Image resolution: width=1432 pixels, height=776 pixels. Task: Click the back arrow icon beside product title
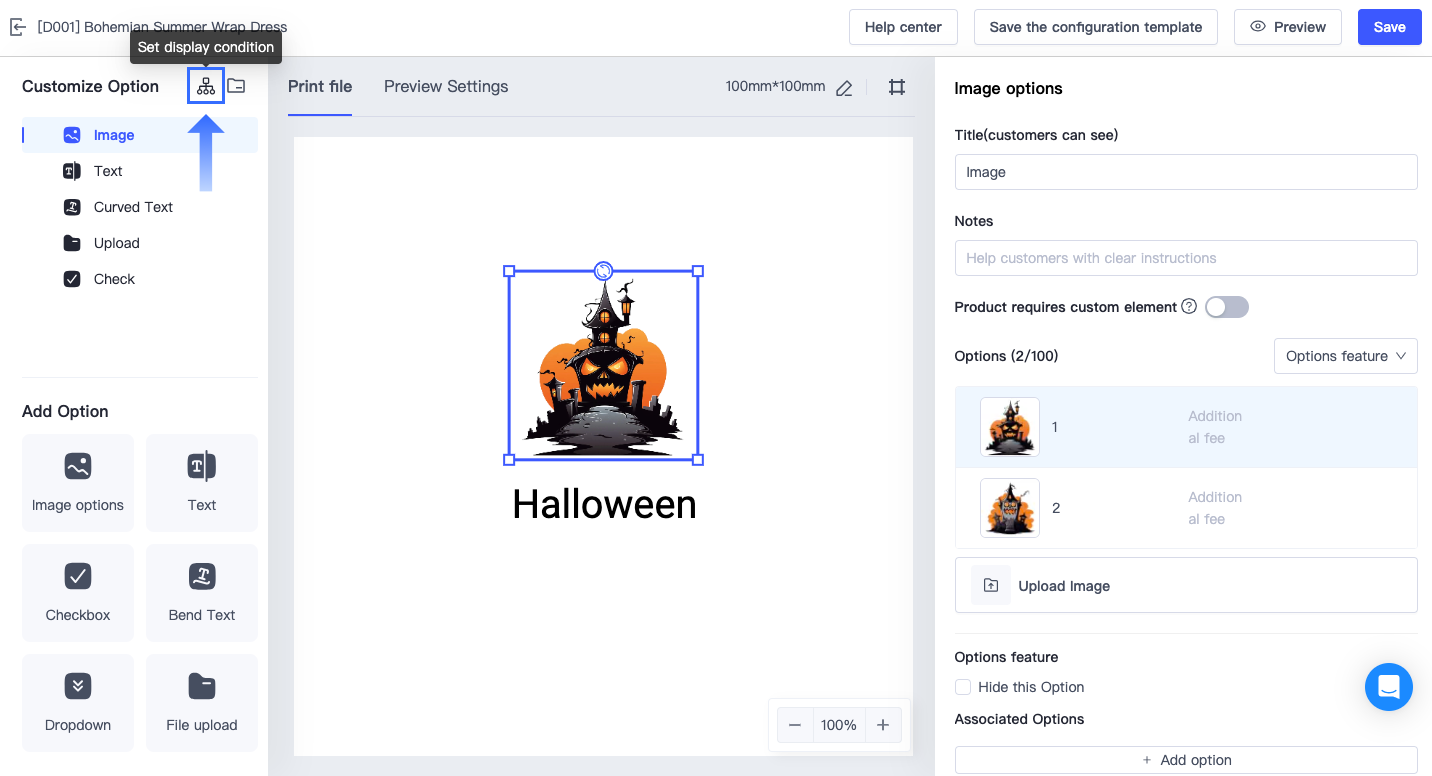[x=17, y=27]
